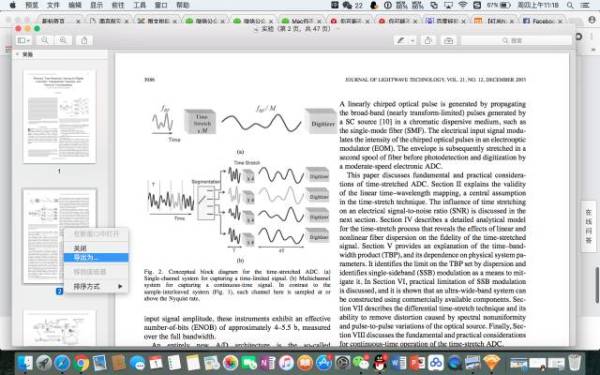This screenshot has height=375, width=600.
Task: Open App Store from the Dock
Action: point(324,362)
